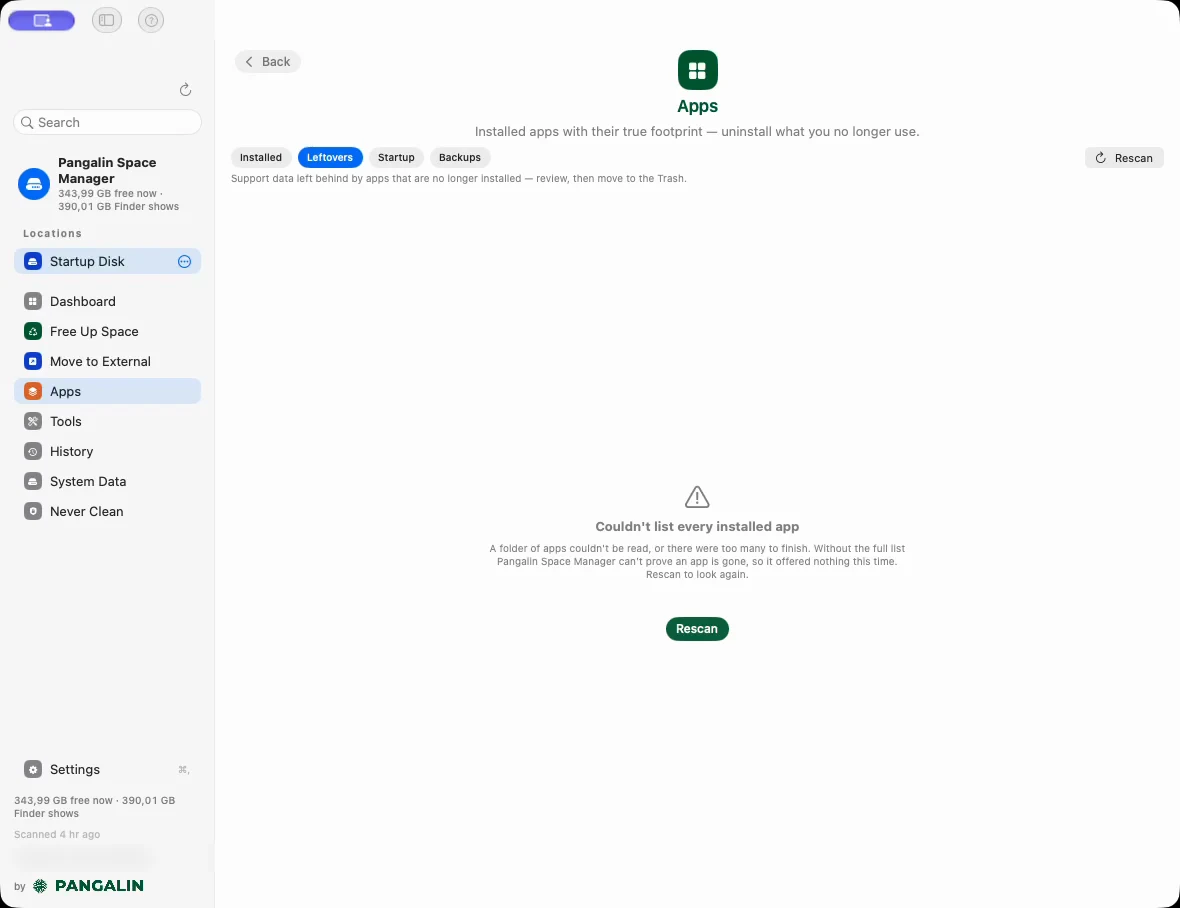Click the Locations section header
Image resolution: width=1180 pixels, height=908 pixels.
(53, 233)
